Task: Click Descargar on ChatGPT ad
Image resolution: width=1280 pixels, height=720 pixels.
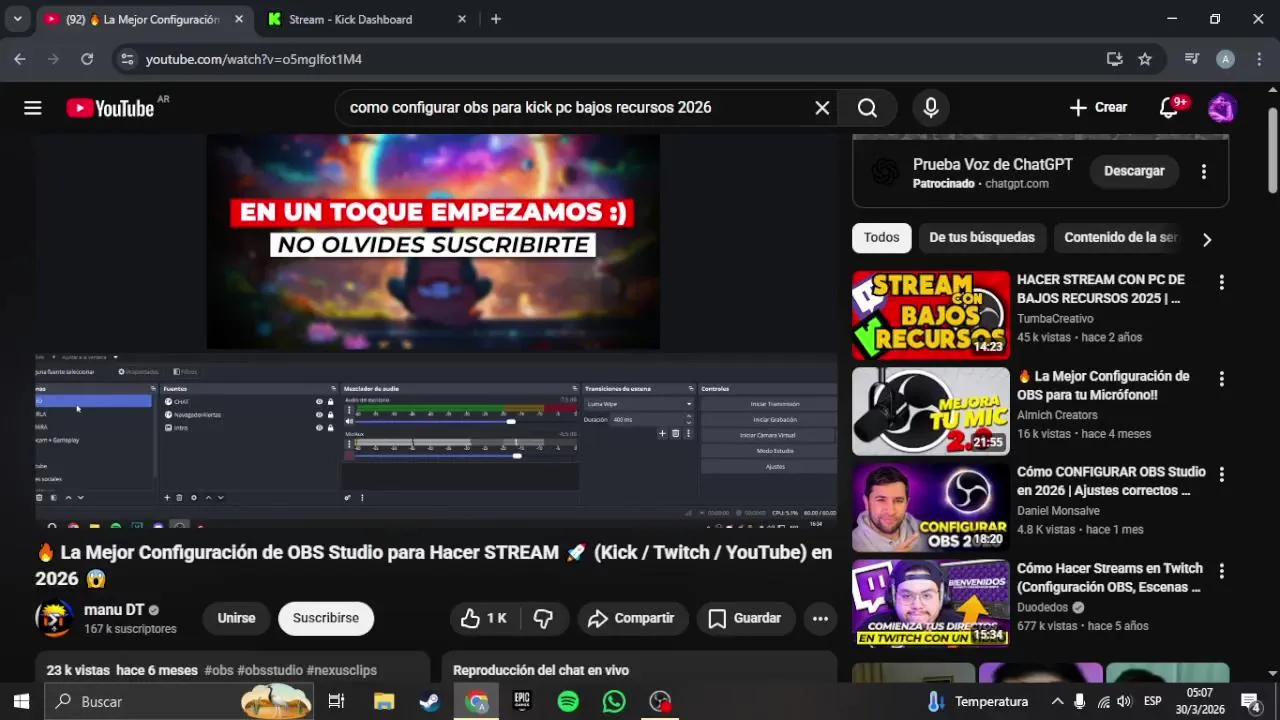Action: tap(1134, 171)
